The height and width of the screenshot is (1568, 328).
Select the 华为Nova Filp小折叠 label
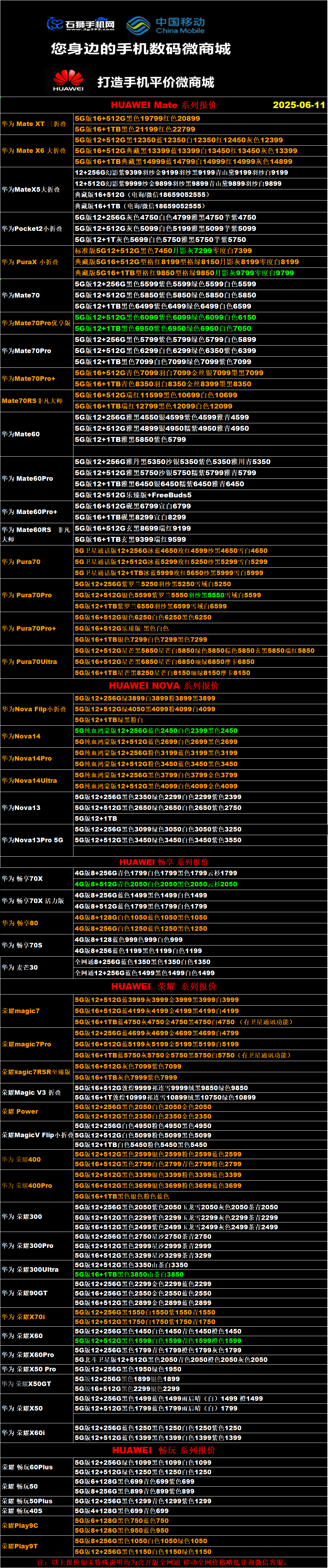(x=34, y=709)
